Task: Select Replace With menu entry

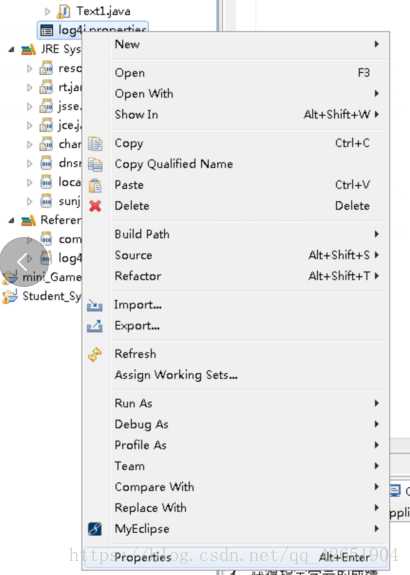Action: coord(235,508)
